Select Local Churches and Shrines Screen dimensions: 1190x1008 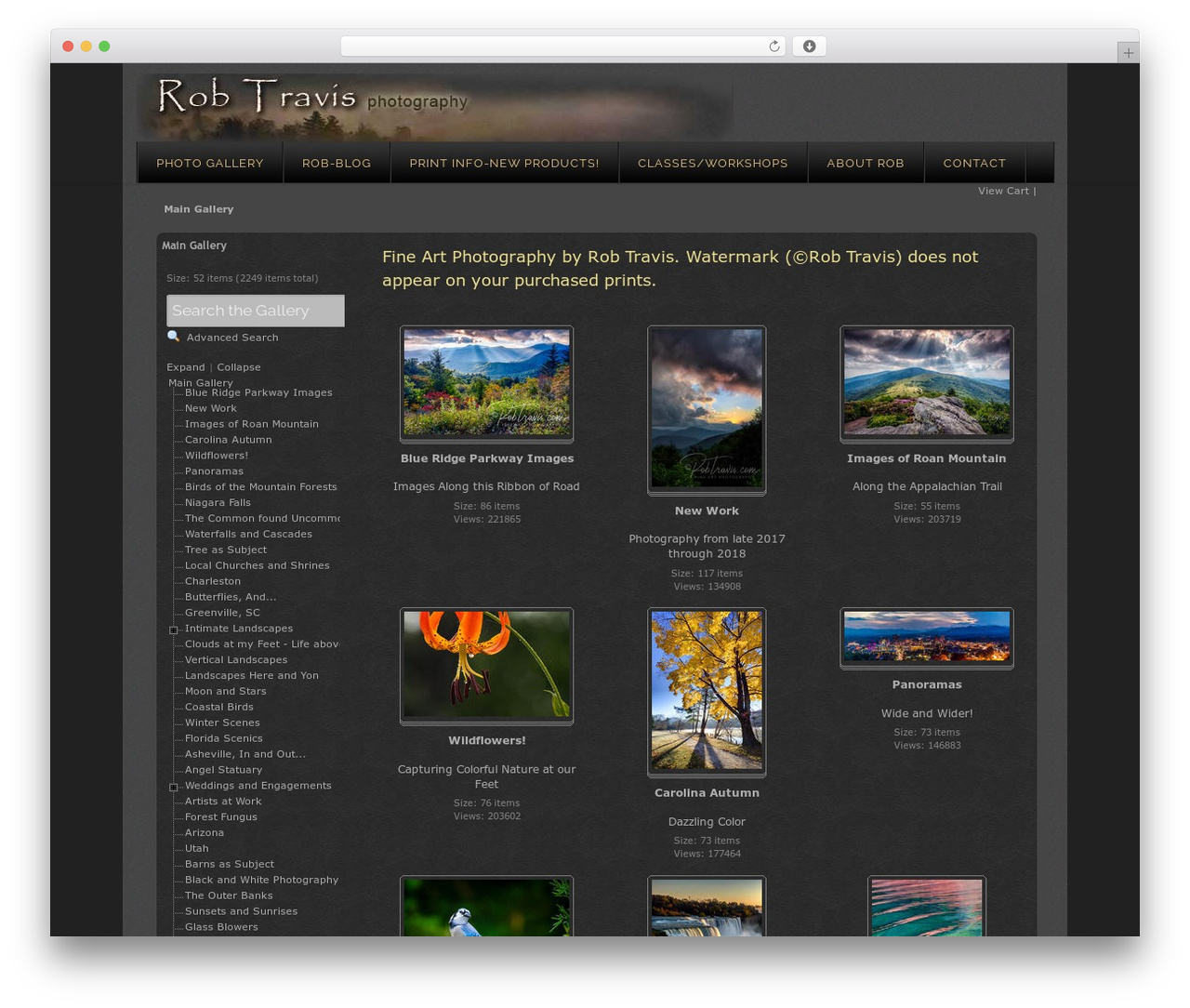pyautogui.click(x=258, y=565)
